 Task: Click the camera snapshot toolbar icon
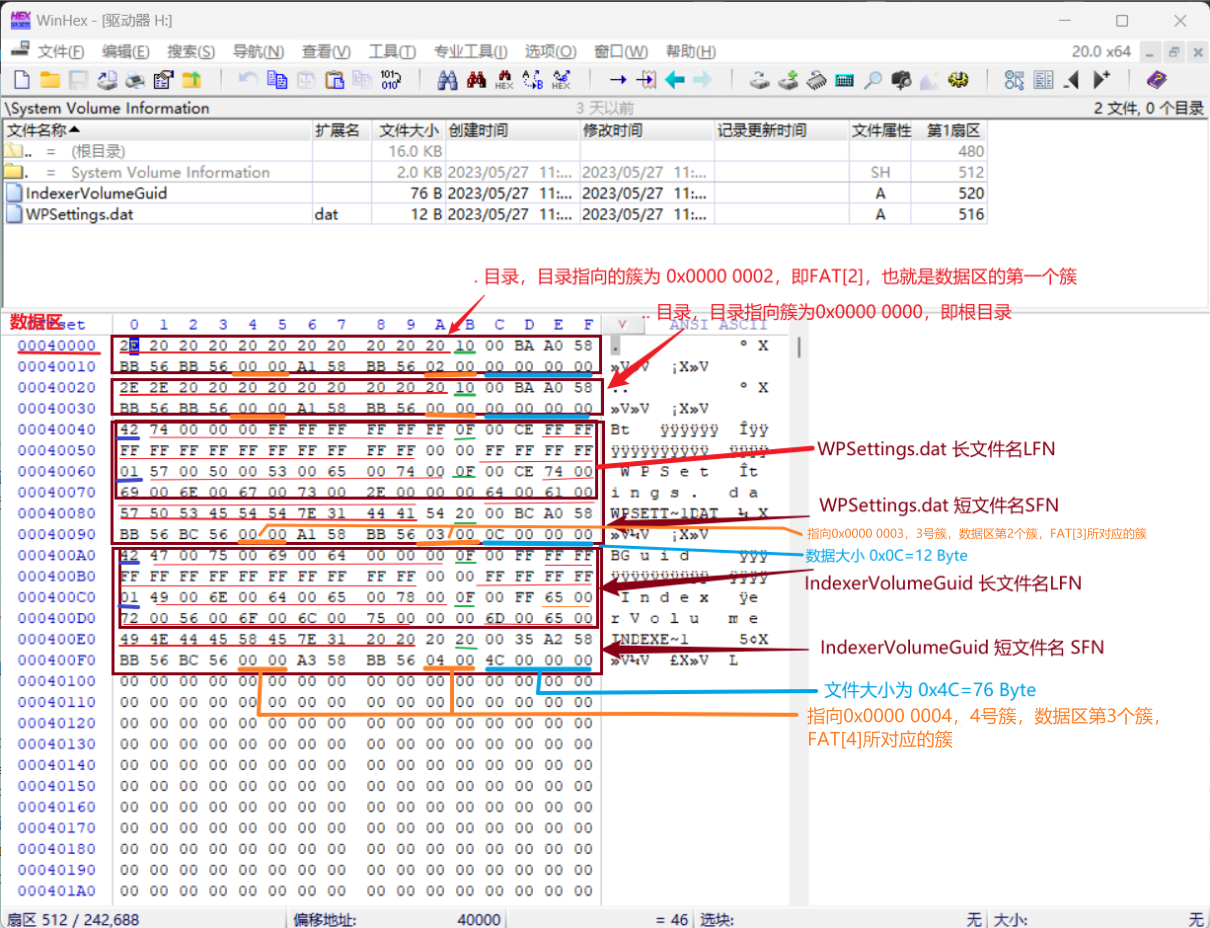coord(902,80)
